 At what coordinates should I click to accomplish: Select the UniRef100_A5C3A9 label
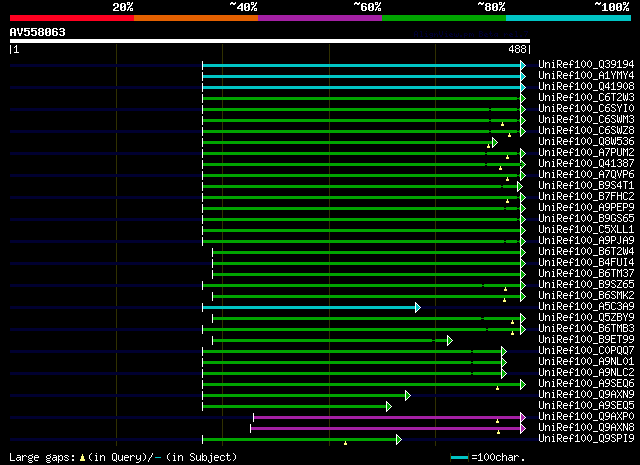586,307
